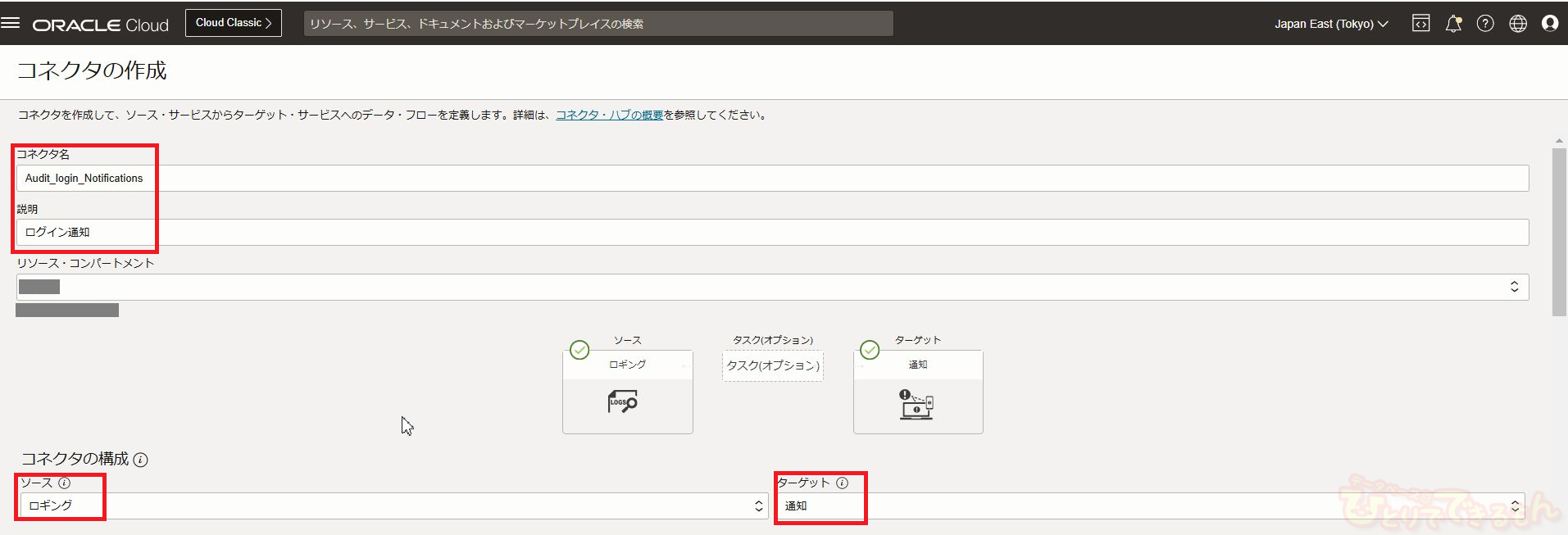
Task: Click the タスク(オプション) dashed box
Action: click(772, 365)
